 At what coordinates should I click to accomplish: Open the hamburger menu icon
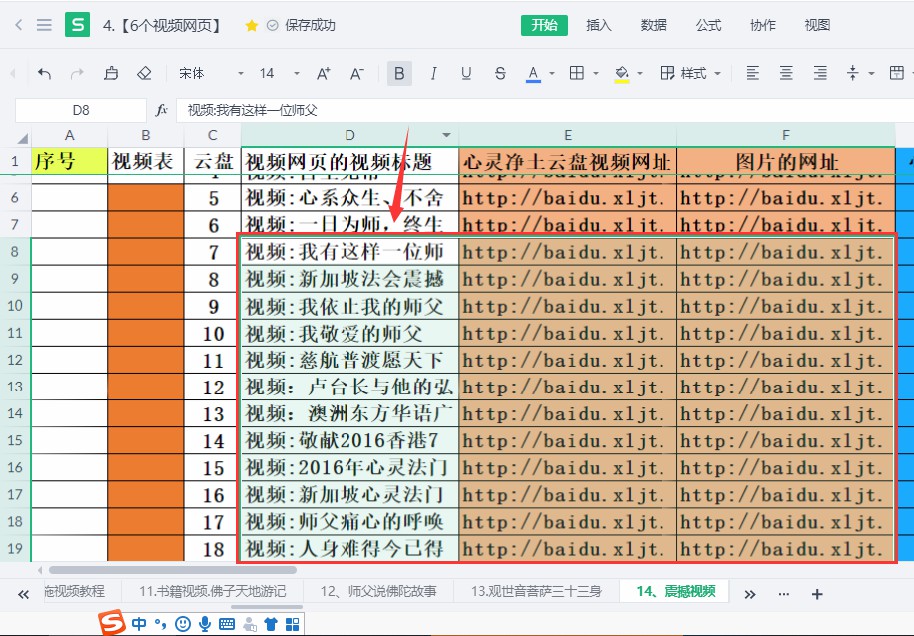click(44, 25)
